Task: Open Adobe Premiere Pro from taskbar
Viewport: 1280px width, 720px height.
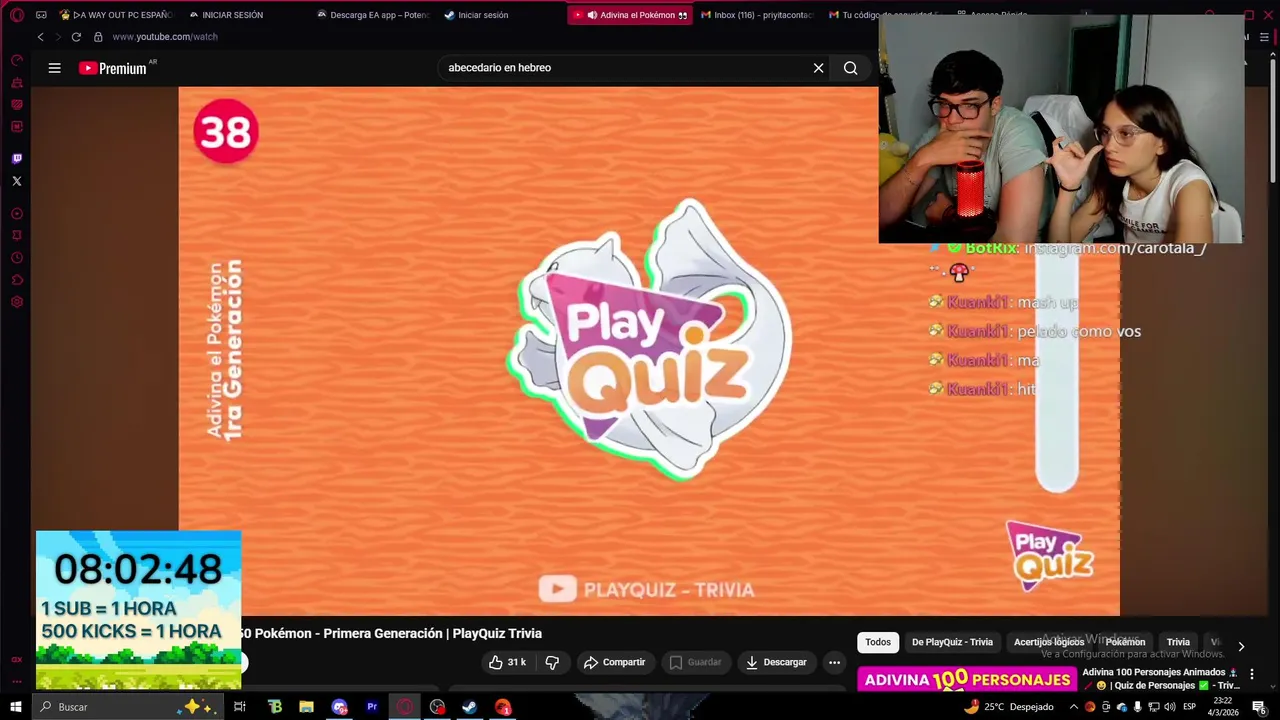Action: [x=372, y=707]
